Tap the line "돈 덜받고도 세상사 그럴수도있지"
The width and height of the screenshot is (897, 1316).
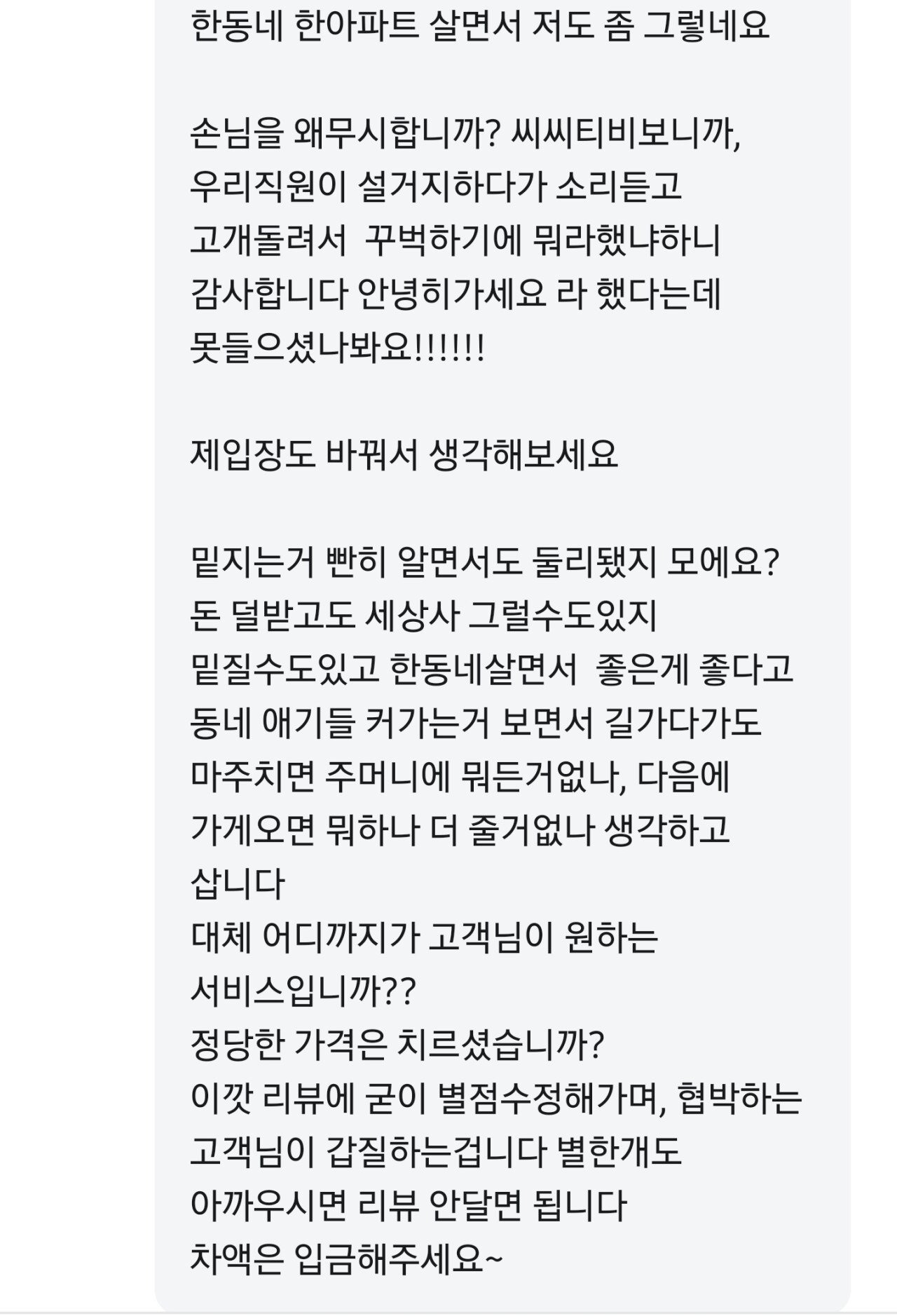coord(423,617)
